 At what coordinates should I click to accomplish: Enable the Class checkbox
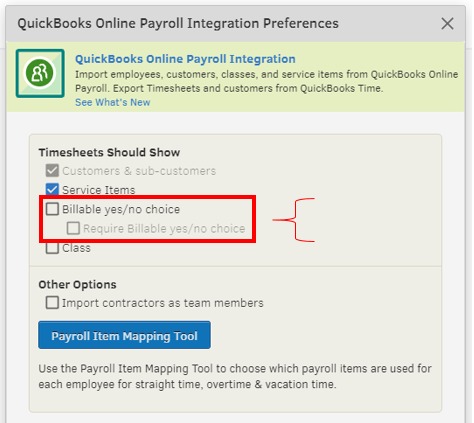tap(52, 248)
